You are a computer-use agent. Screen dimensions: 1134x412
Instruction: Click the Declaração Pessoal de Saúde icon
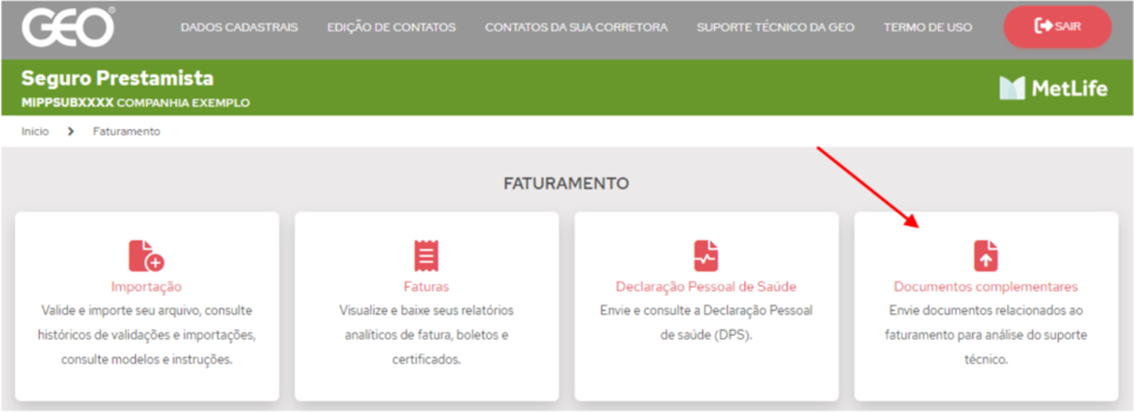coord(706,256)
